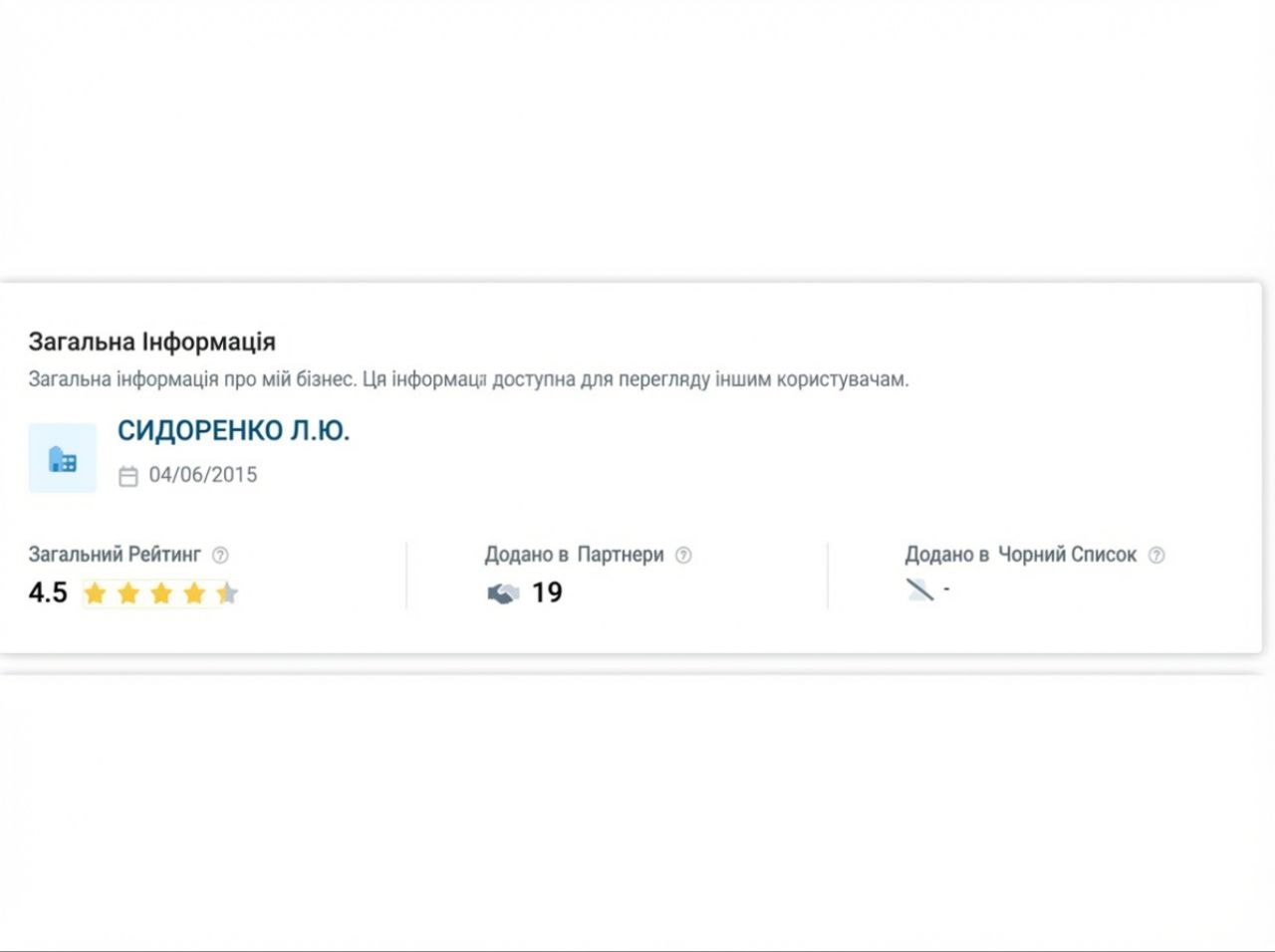Screen dimensions: 1275x952
Task: Open the СИДОРЕНКО Л.Ю. company name link
Action: tap(233, 431)
